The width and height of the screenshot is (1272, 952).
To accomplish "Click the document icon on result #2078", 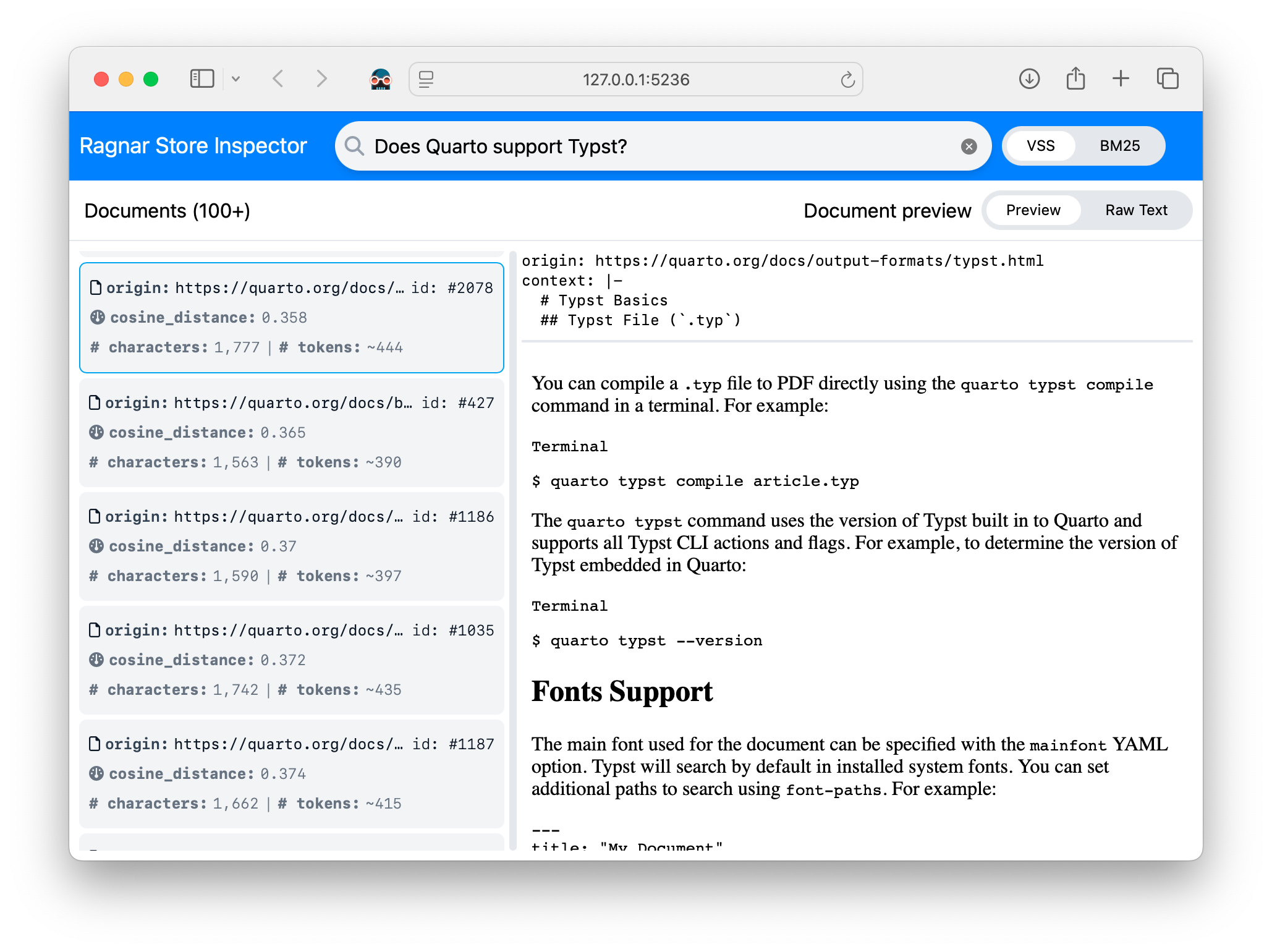I will pyautogui.click(x=96, y=287).
